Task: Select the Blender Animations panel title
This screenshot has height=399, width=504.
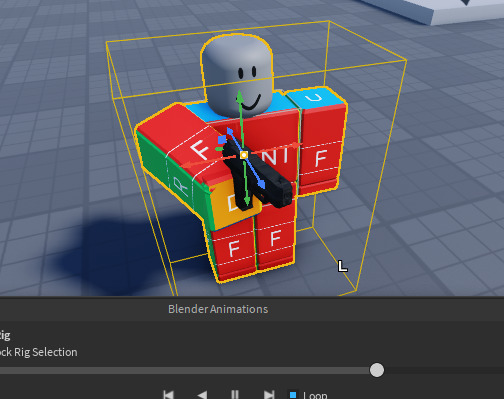Action: 218,309
